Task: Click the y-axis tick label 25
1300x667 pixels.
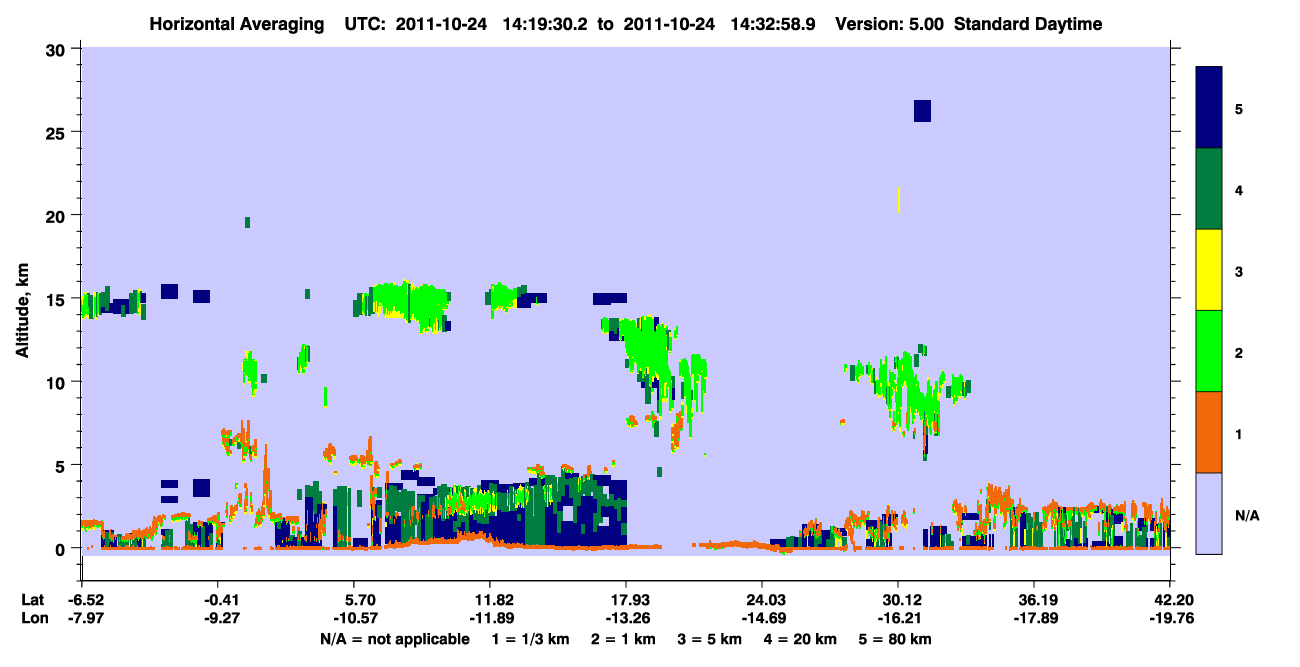Action: click(58, 132)
